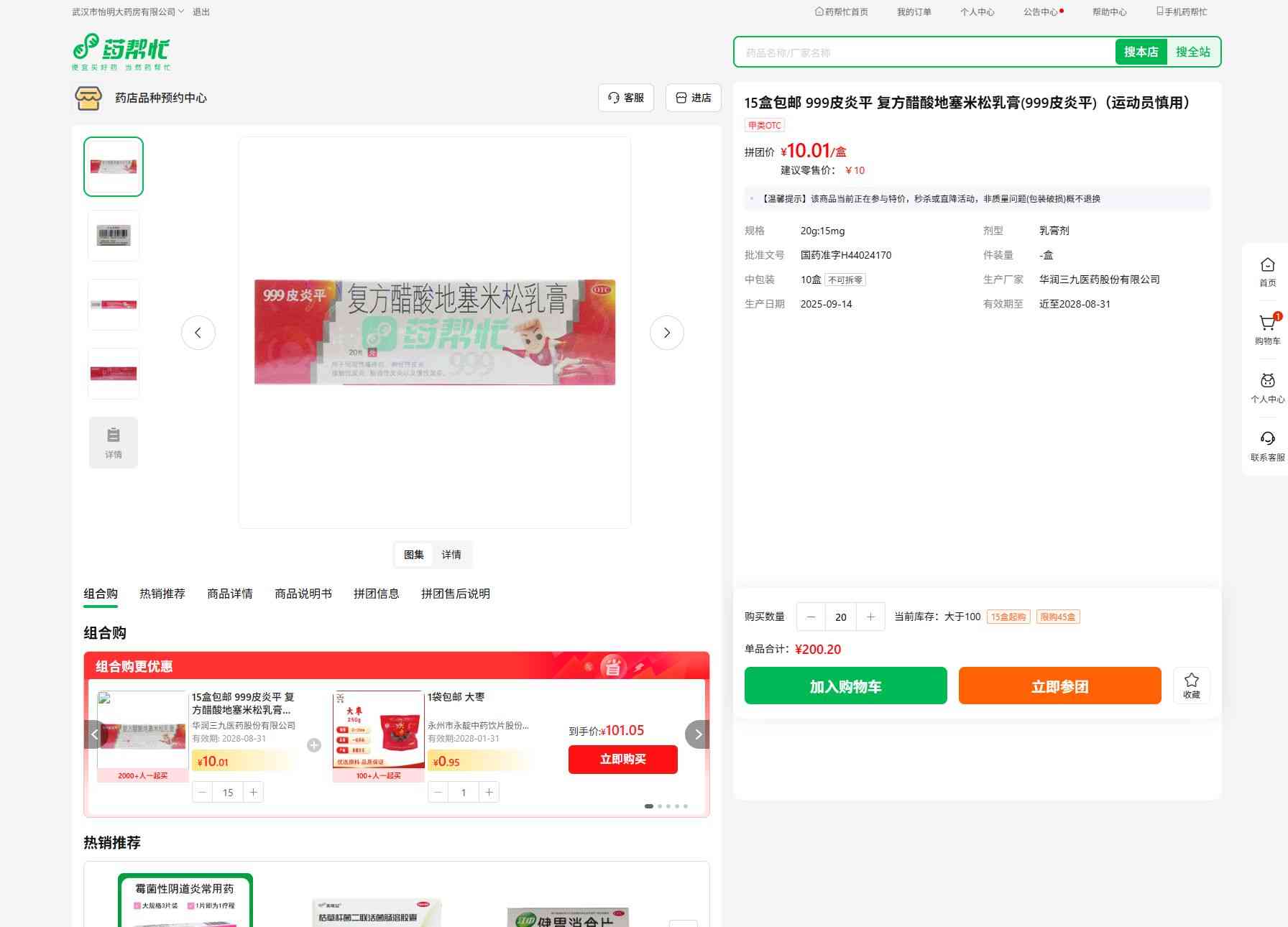Click the orange 立即参团 button
This screenshot has width=1288, height=927.
click(1059, 686)
